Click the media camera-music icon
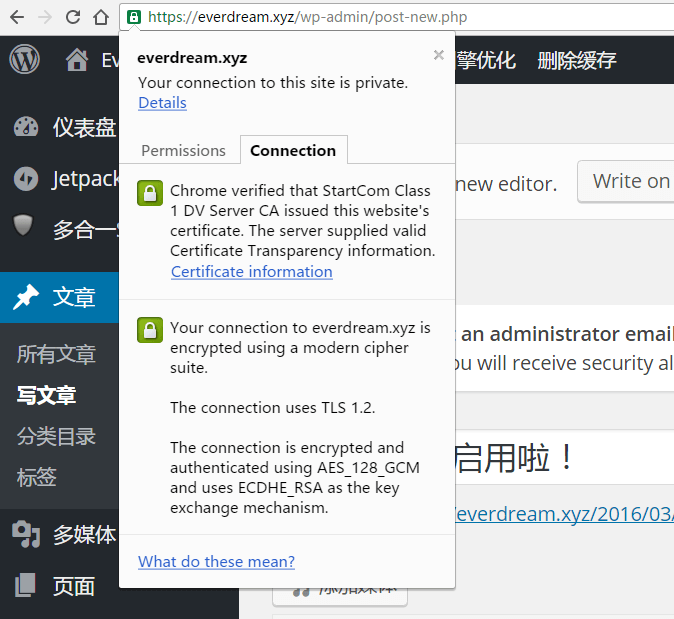 click(x=26, y=534)
